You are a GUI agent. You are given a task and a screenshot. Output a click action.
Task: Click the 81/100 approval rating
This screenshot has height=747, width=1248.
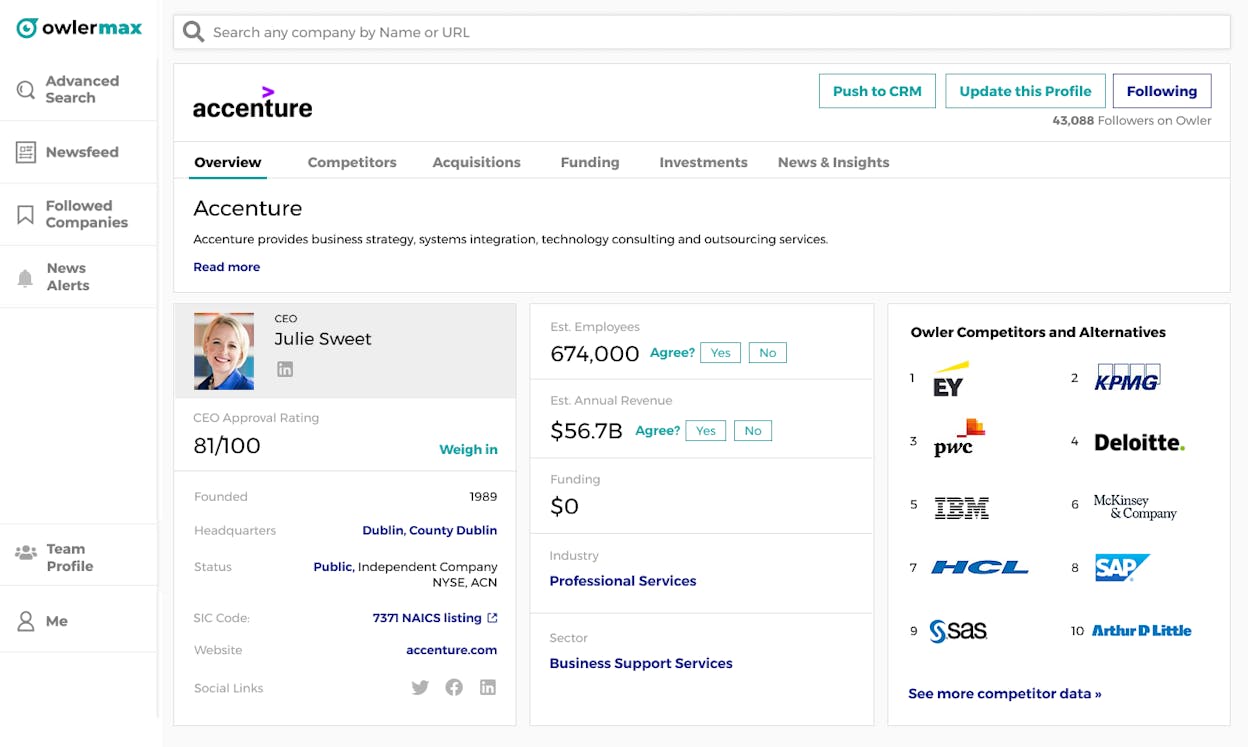coord(227,446)
